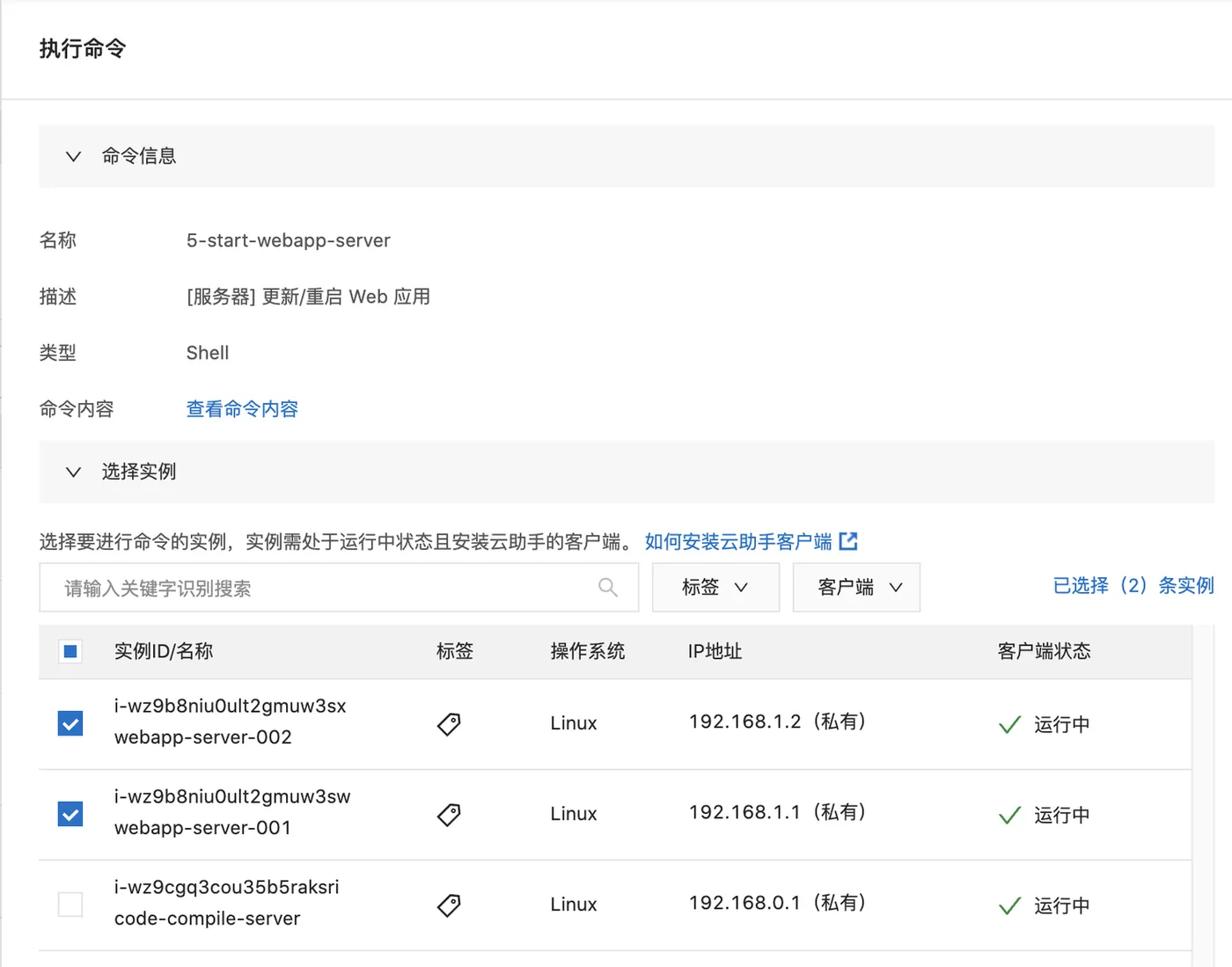Open the 如何安装云助手客户端 help link
Viewport: 1232px width, 967px height.
click(738, 541)
